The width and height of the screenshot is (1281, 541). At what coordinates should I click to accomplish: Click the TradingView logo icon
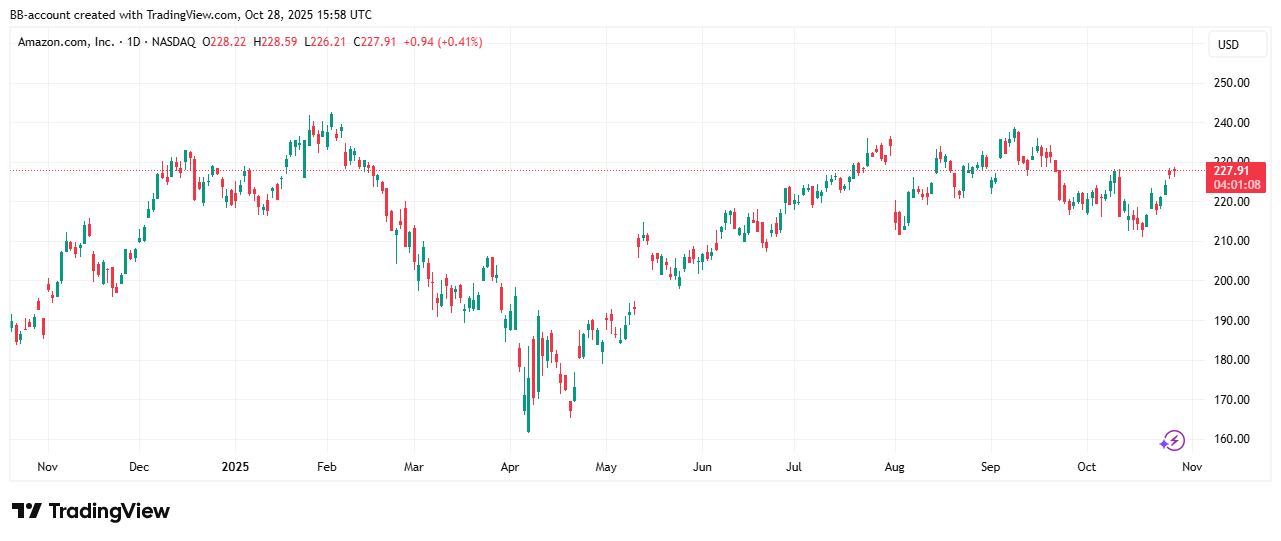pyautogui.click(x=26, y=511)
